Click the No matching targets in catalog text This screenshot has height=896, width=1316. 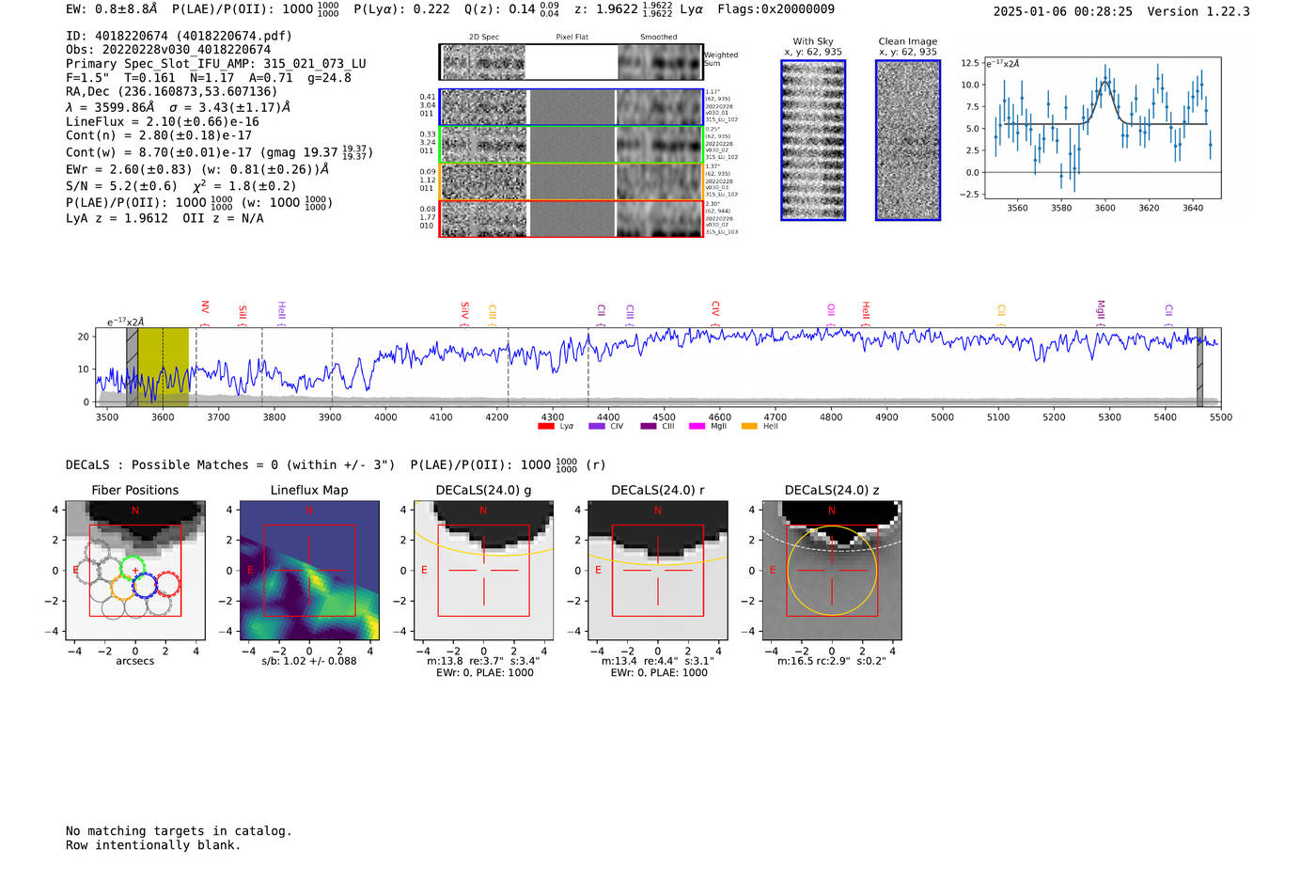(x=179, y=831)
